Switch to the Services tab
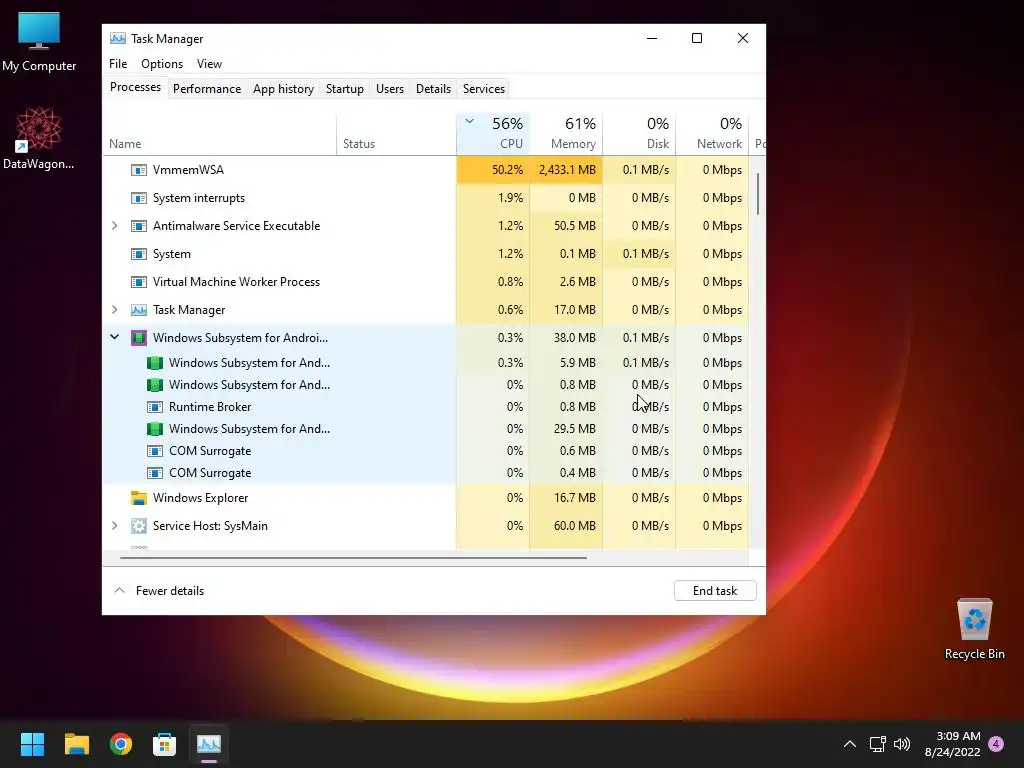 (x=484, y=89)
